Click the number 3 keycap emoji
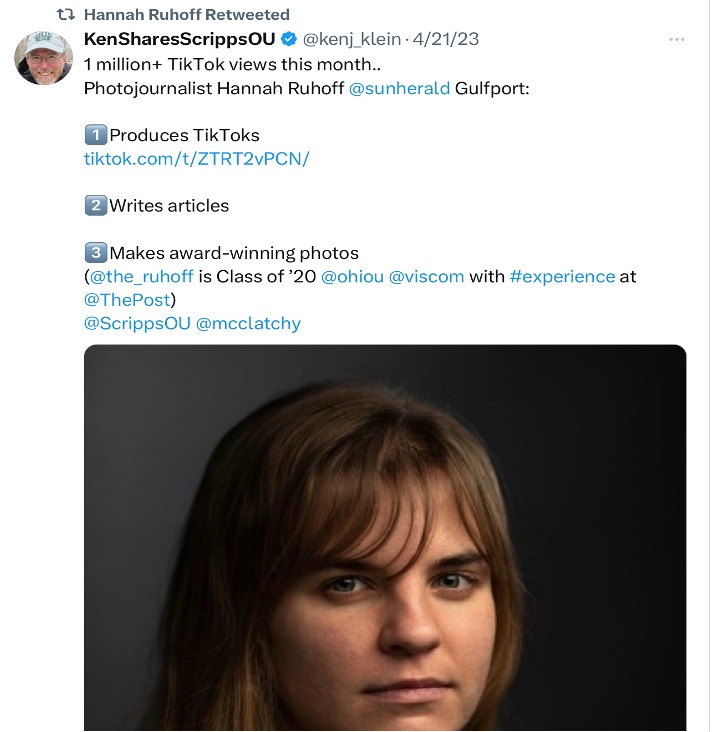 pos(95,253)
